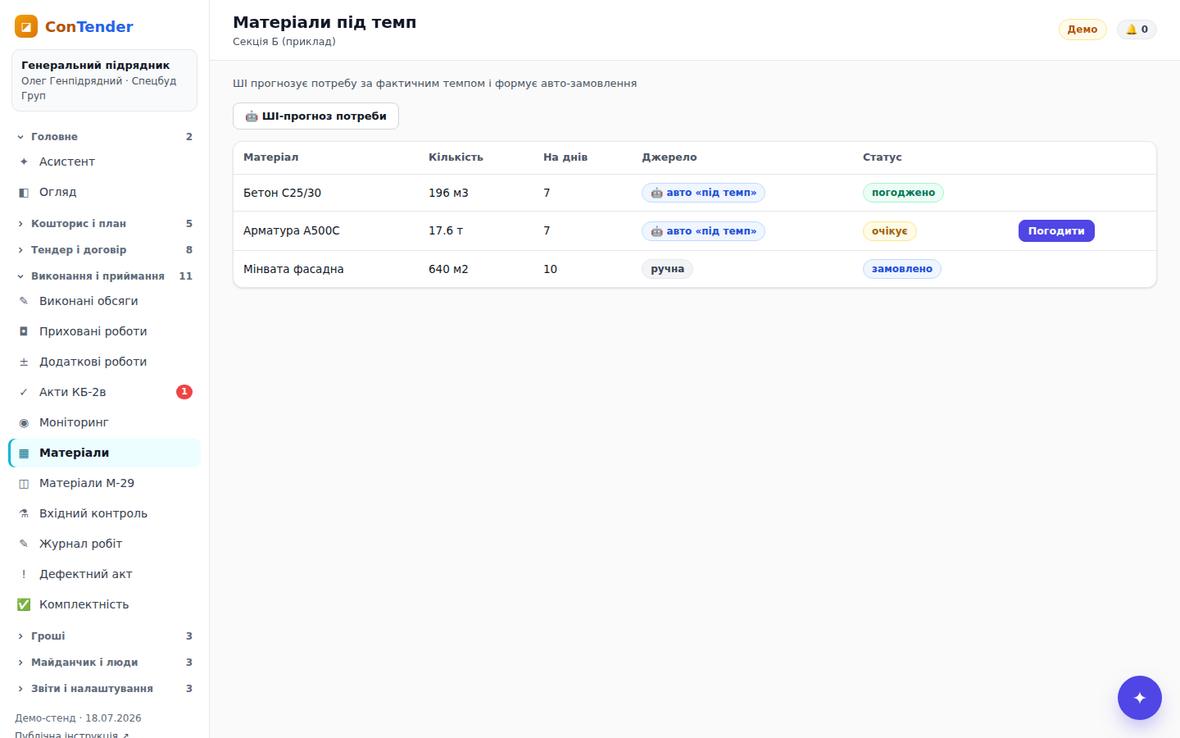
Task: Click the Моніторинг circle icon
Action: coord(23,423)
